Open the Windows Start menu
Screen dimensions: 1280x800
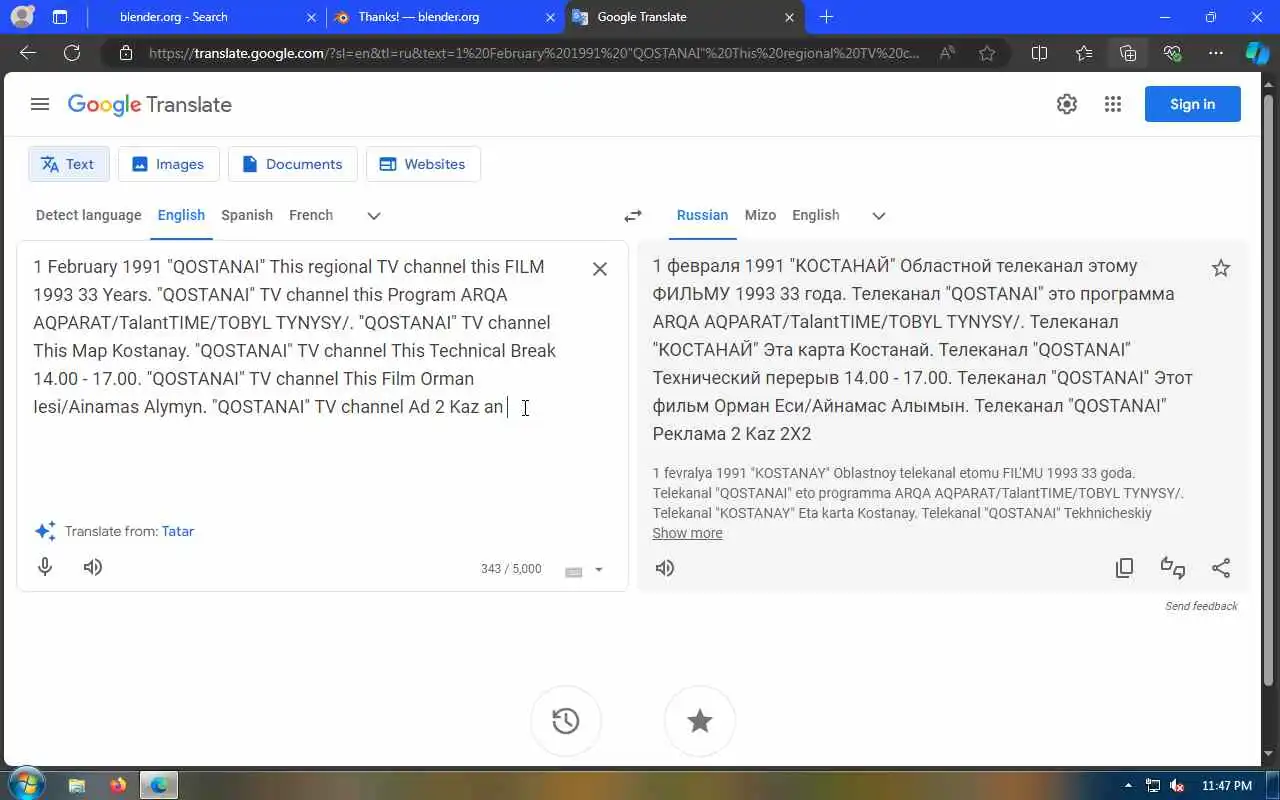click(26, 784)
